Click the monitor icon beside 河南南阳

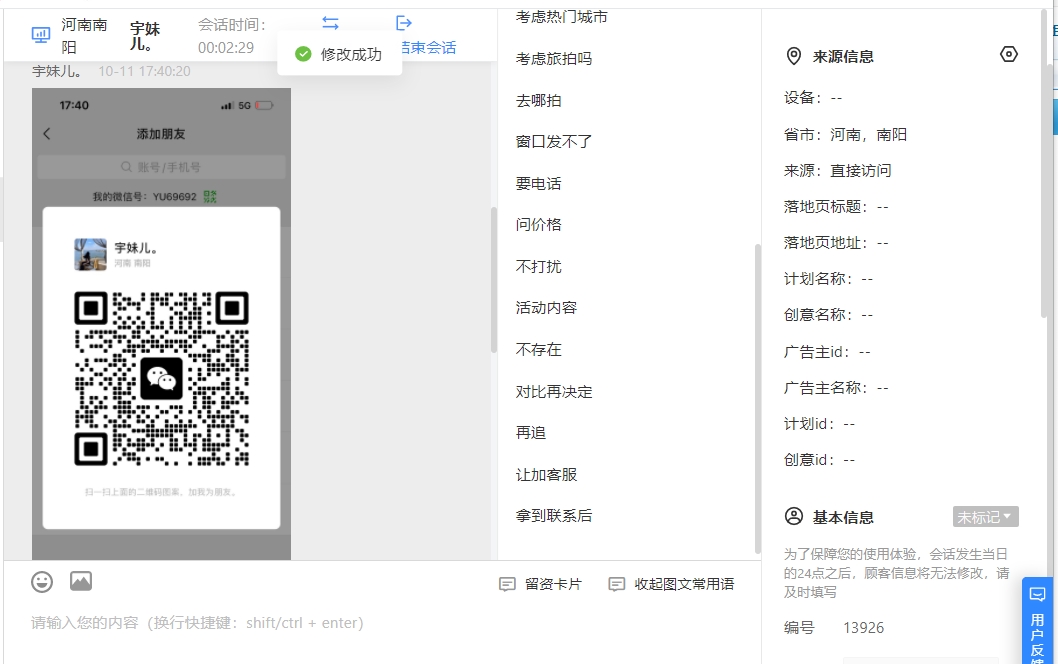click(x=41, y=34)
